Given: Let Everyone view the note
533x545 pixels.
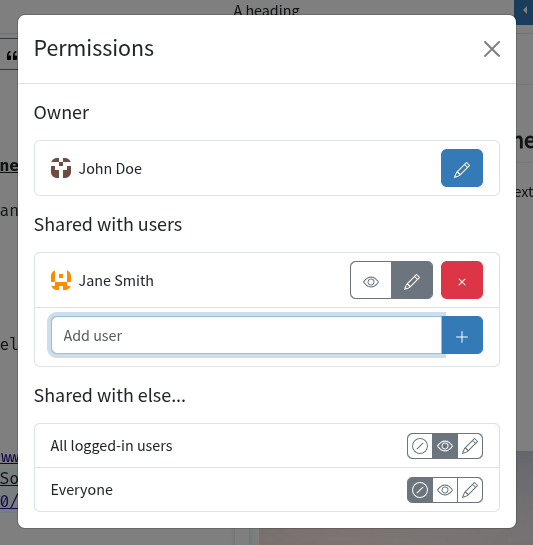Looking at the screenshot, I should [445, 490].
